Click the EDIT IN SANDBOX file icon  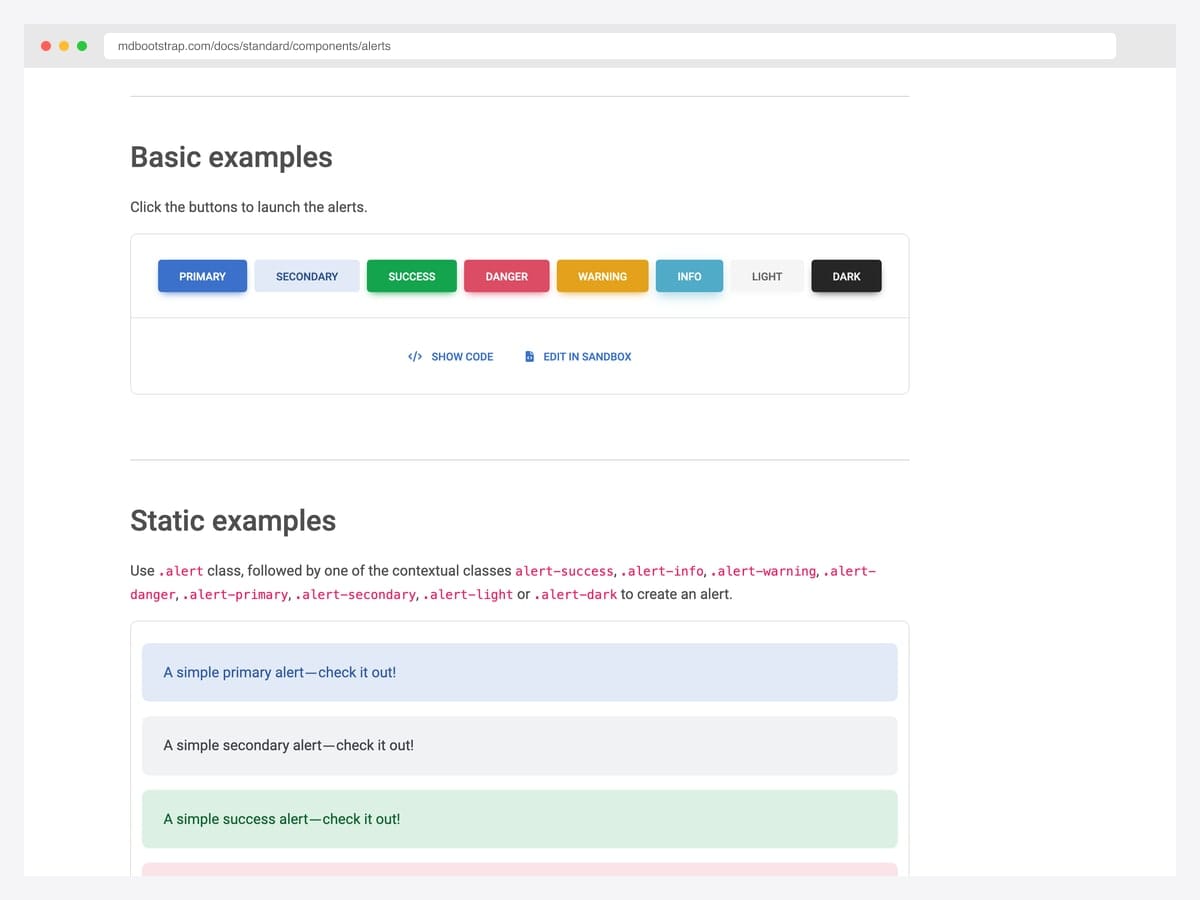[530, 357]
